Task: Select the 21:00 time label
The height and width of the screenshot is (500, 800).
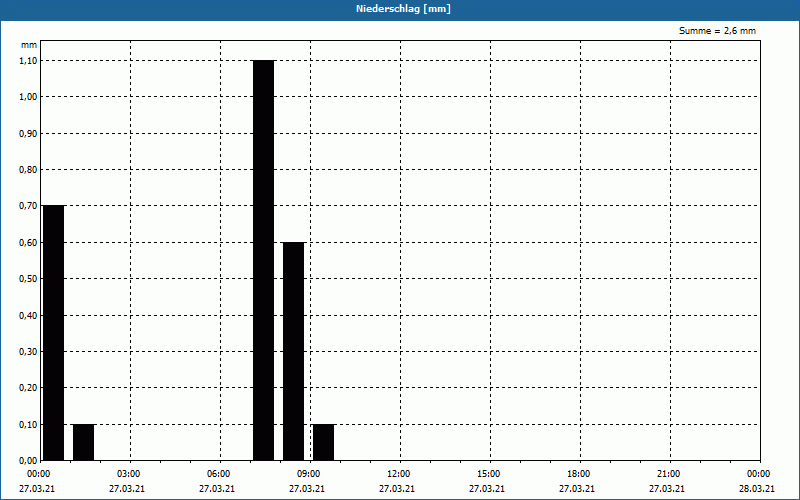Action: tap(668, 474)
